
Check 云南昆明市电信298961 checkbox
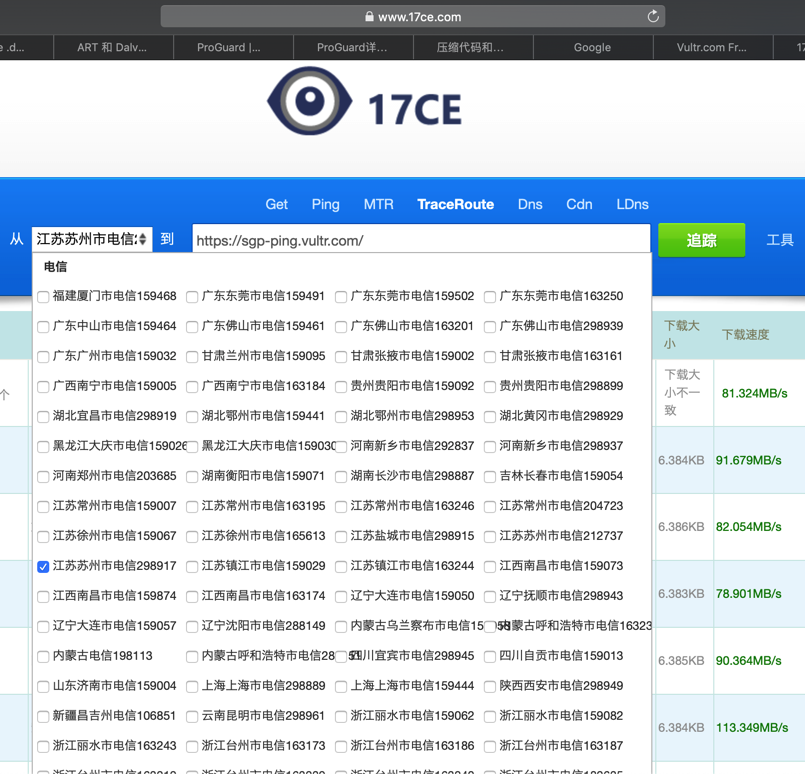click(192, 716)
